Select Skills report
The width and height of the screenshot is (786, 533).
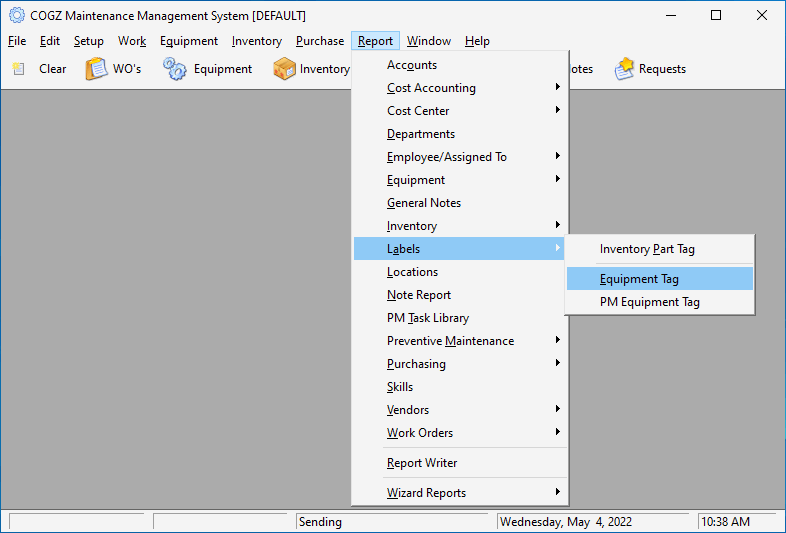click(x=460, y=387)
